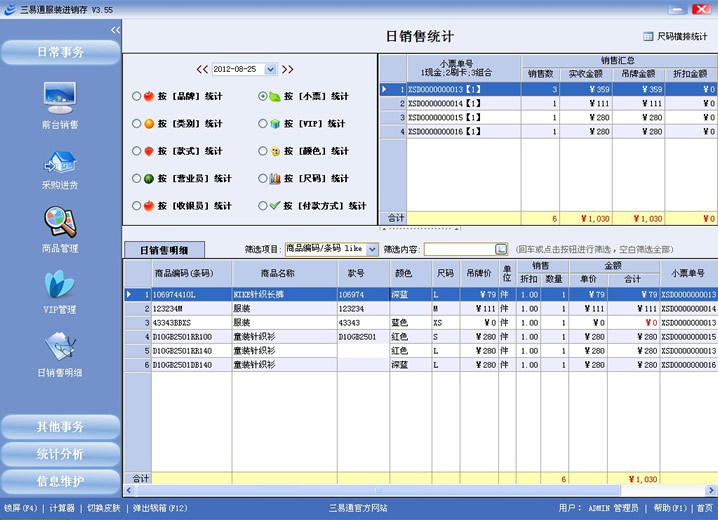
Task: Click the strawberry icon next to 按[款式]统计
Action: pyautogui.click(x=149, y=151)
